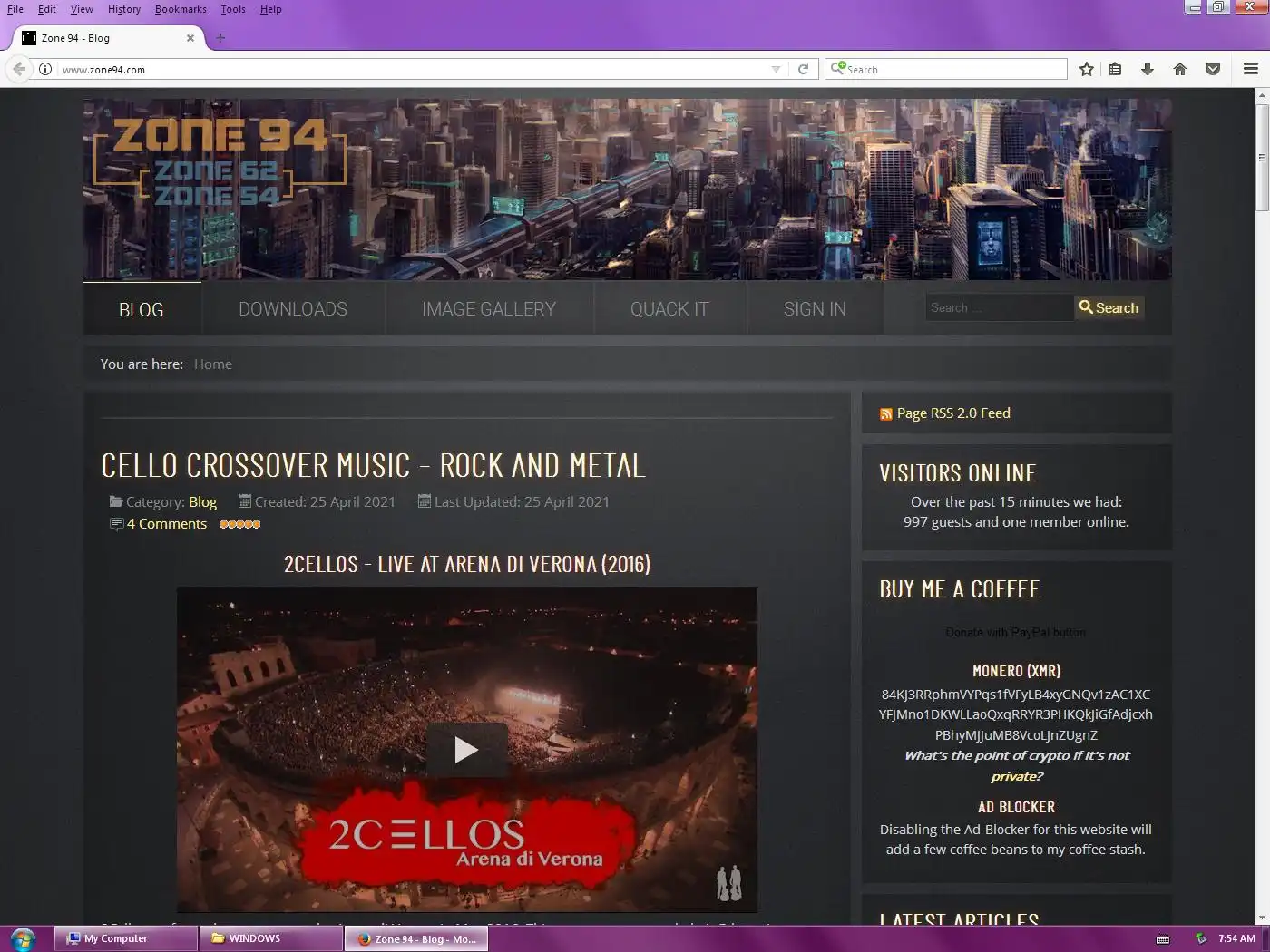
Task: Click the site search text box
Action: point(999,308)
